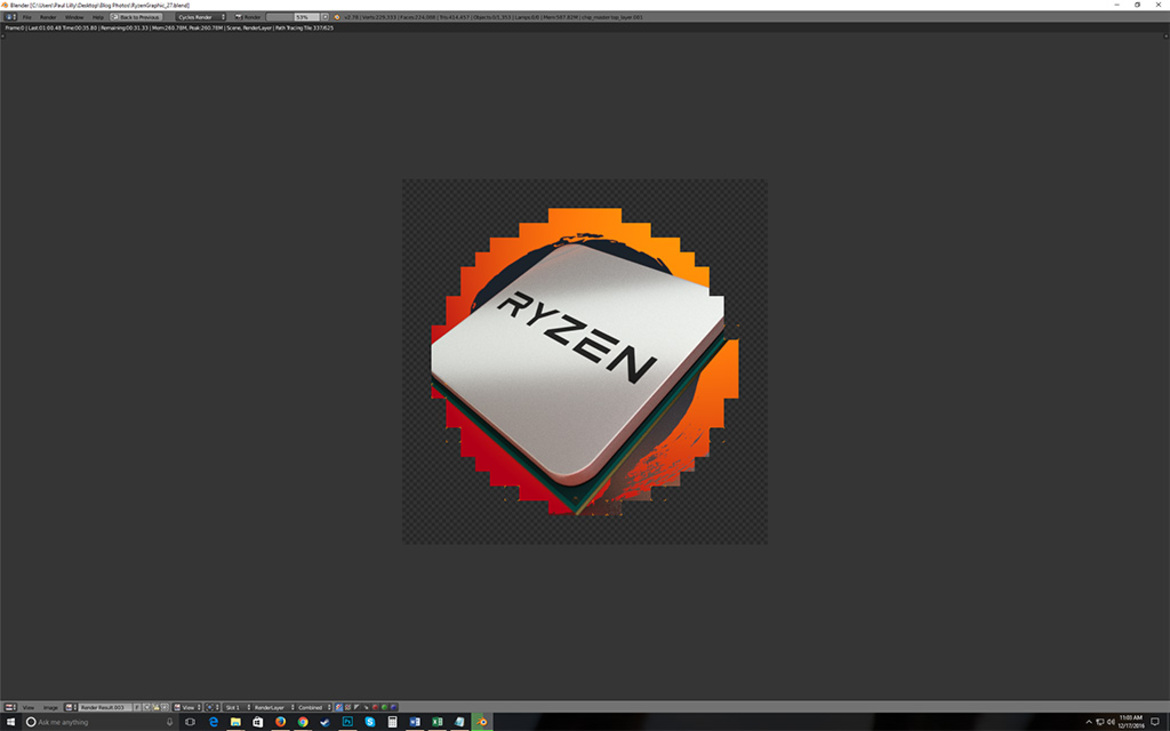Toggle color and alpha channel display
The height and width of the screenshot is (731, 1170).
(339, 707)
